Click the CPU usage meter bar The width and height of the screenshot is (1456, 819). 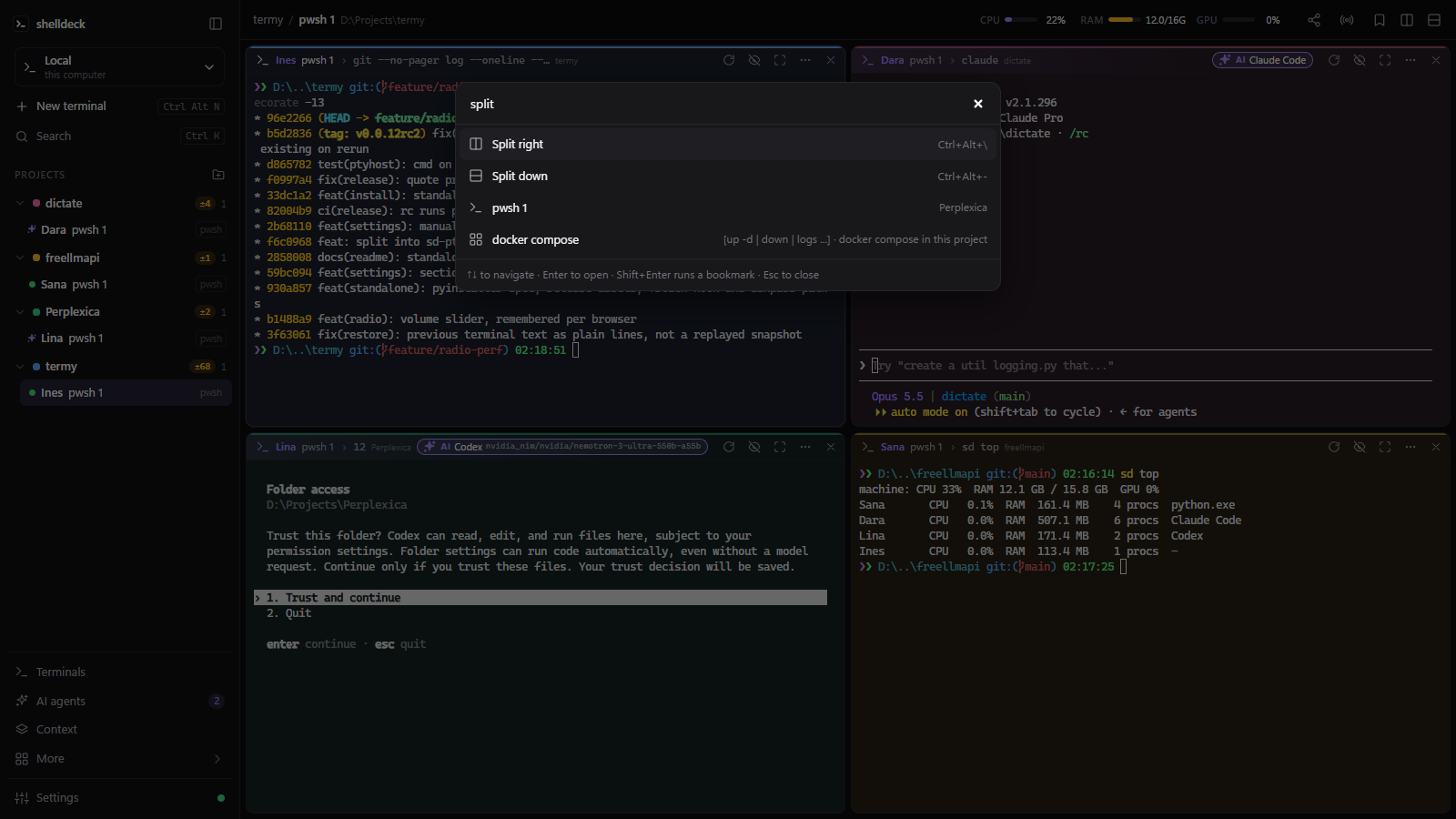point(1020,20)
